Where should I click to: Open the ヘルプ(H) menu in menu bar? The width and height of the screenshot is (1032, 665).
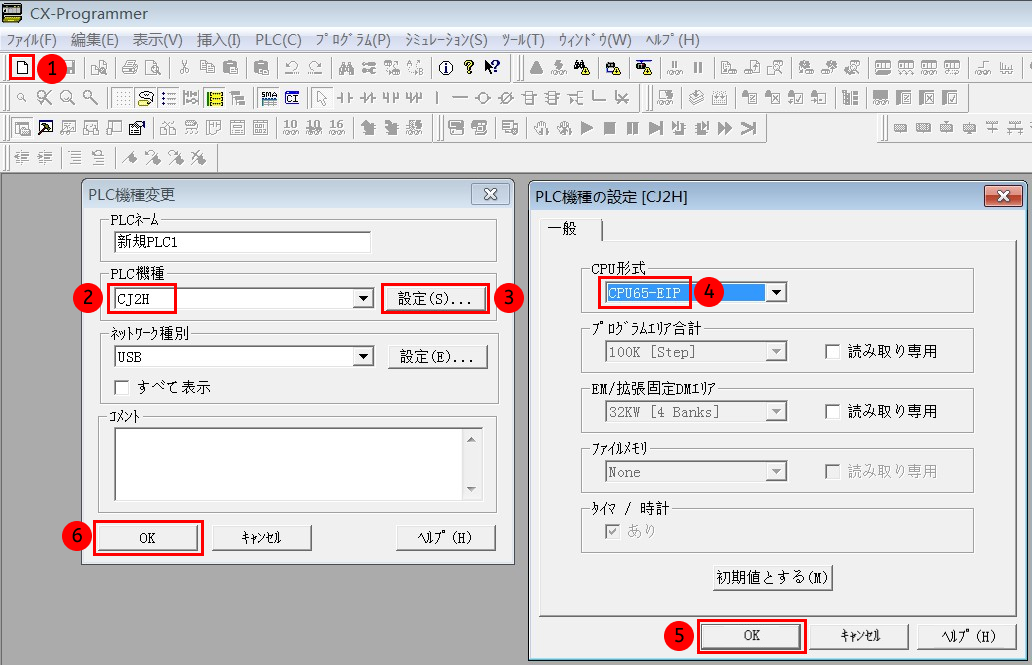coord(672,40)
